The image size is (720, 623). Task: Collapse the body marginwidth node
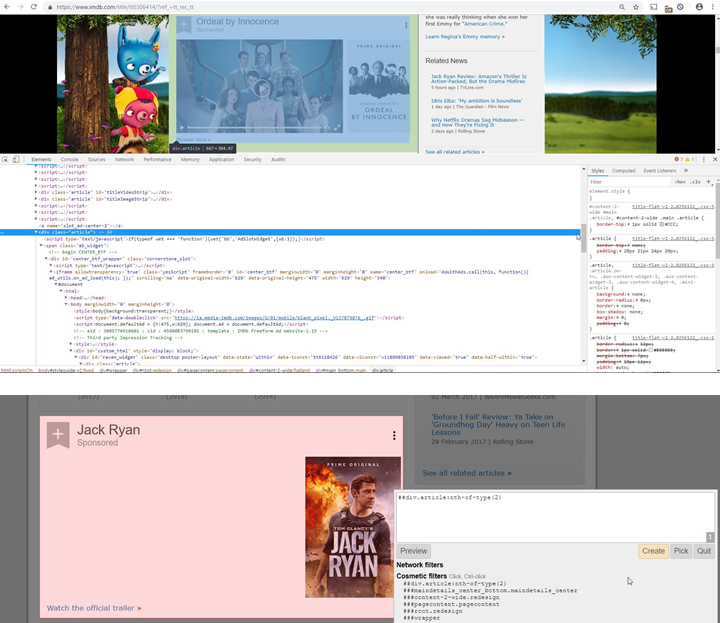pos(66,304)
